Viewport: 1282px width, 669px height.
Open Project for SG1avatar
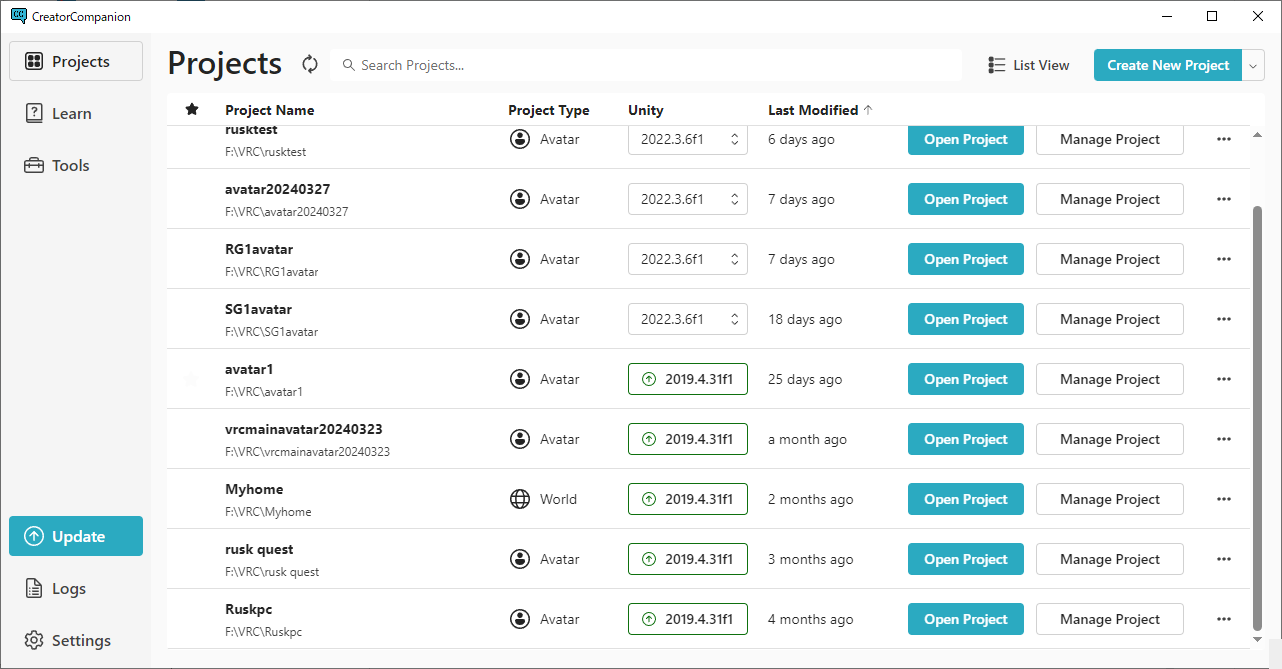pos(966,319)
